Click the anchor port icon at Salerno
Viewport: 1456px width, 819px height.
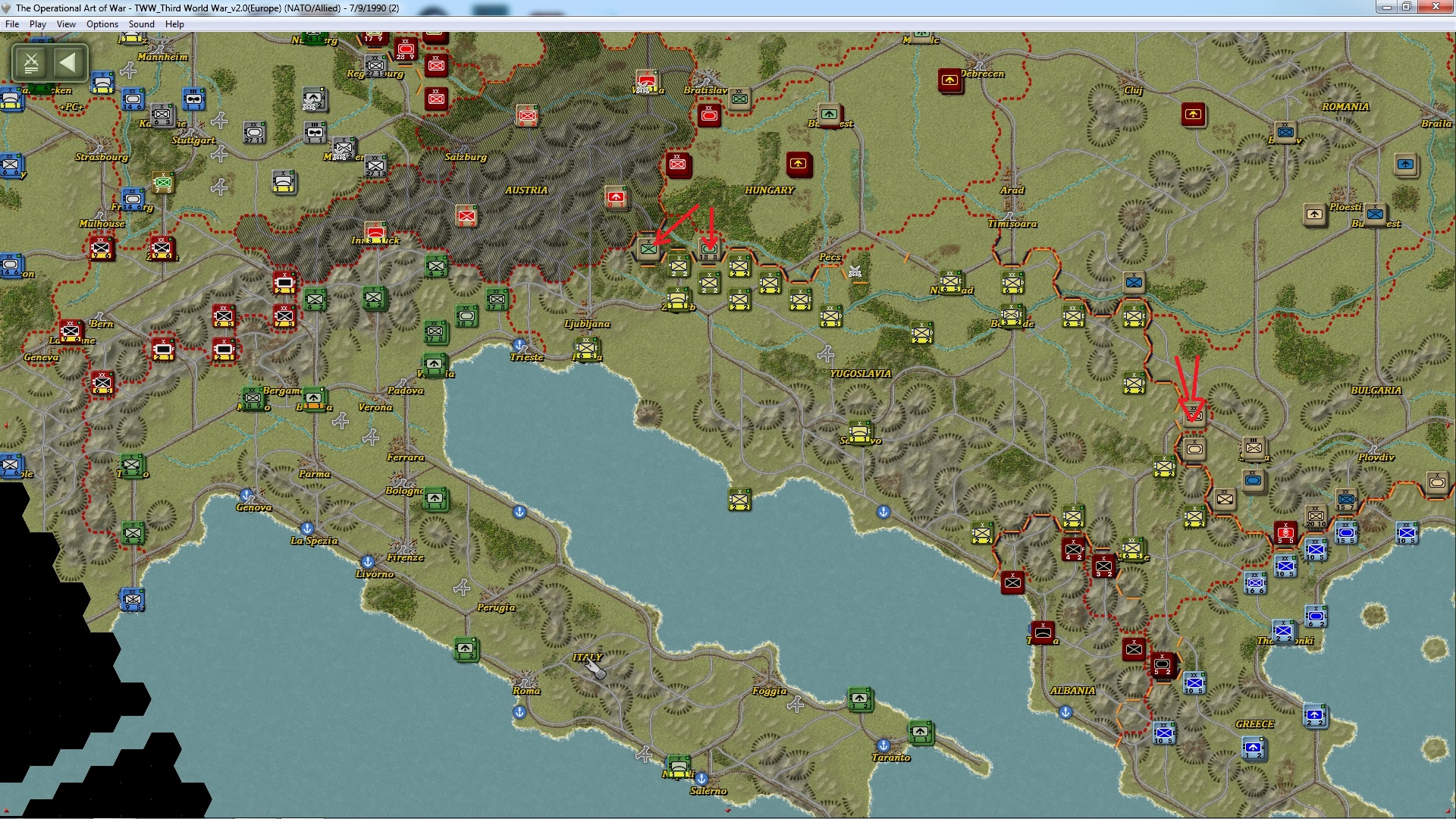[x=701, y=779]
